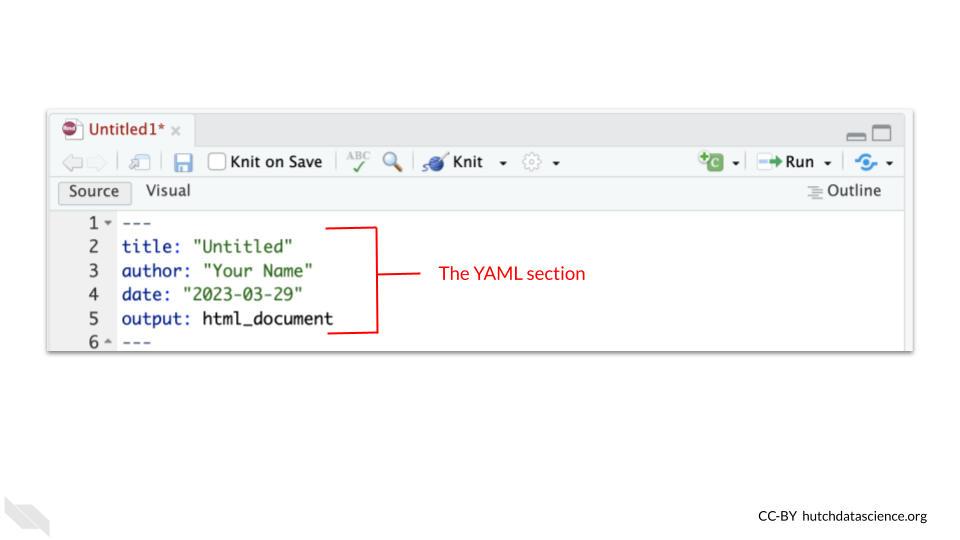Screen dimensions: 960x540
Task: Click the opening --- on line 1
Action: click(x=137, y=223)
